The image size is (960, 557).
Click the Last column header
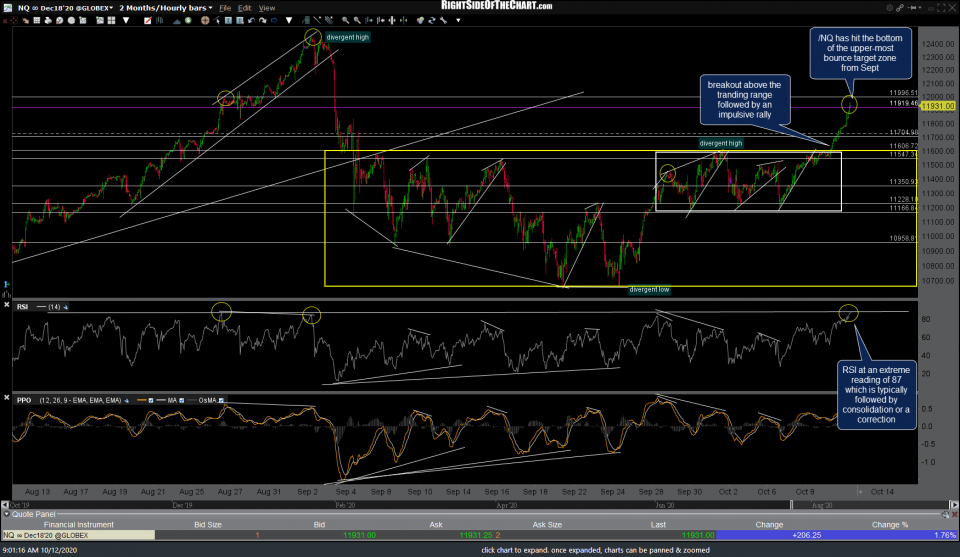click(658, 525)
